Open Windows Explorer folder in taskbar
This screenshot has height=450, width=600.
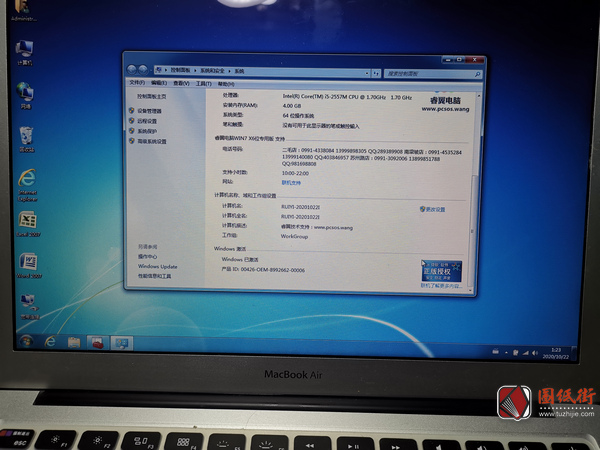[x=74, y=342]
